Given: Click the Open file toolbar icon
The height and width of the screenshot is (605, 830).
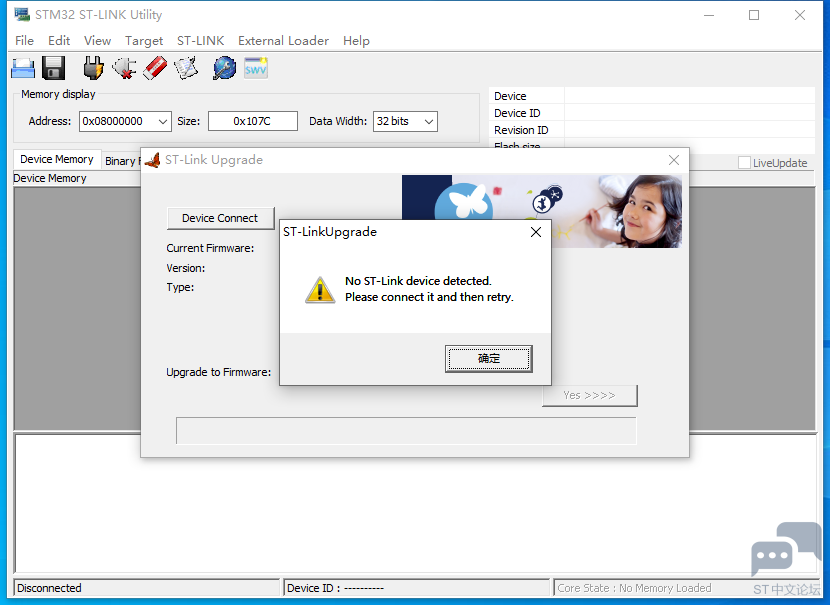Looking at the screenshot, I should (x=23, y=68).
